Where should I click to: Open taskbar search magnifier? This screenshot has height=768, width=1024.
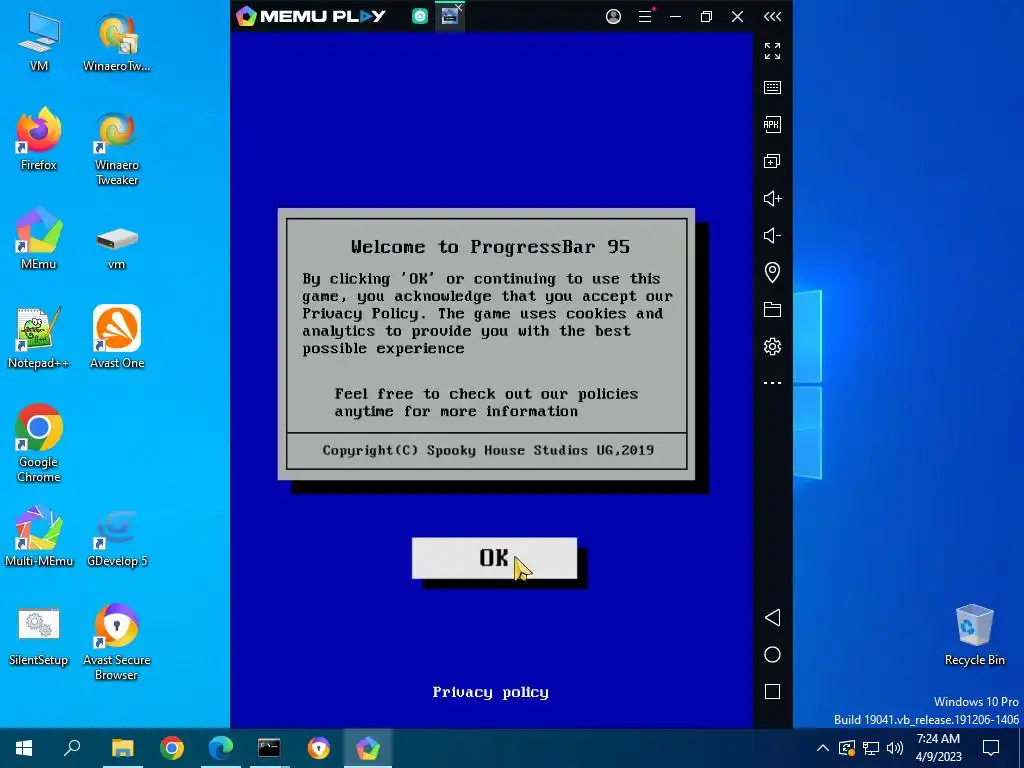coord(72,748)
